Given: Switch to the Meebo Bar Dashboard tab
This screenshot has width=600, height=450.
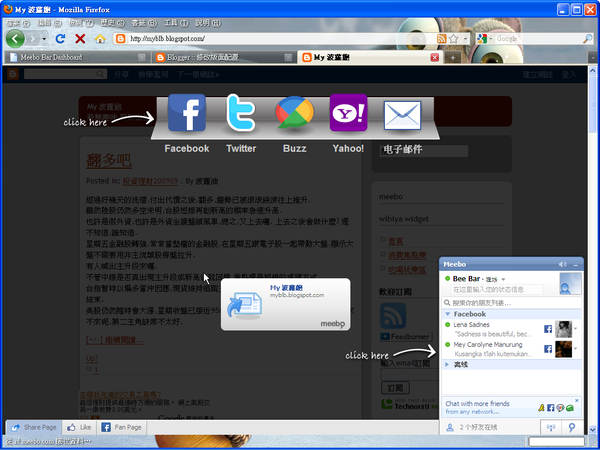Looking at the screenshot, I should tap(76, 57).
